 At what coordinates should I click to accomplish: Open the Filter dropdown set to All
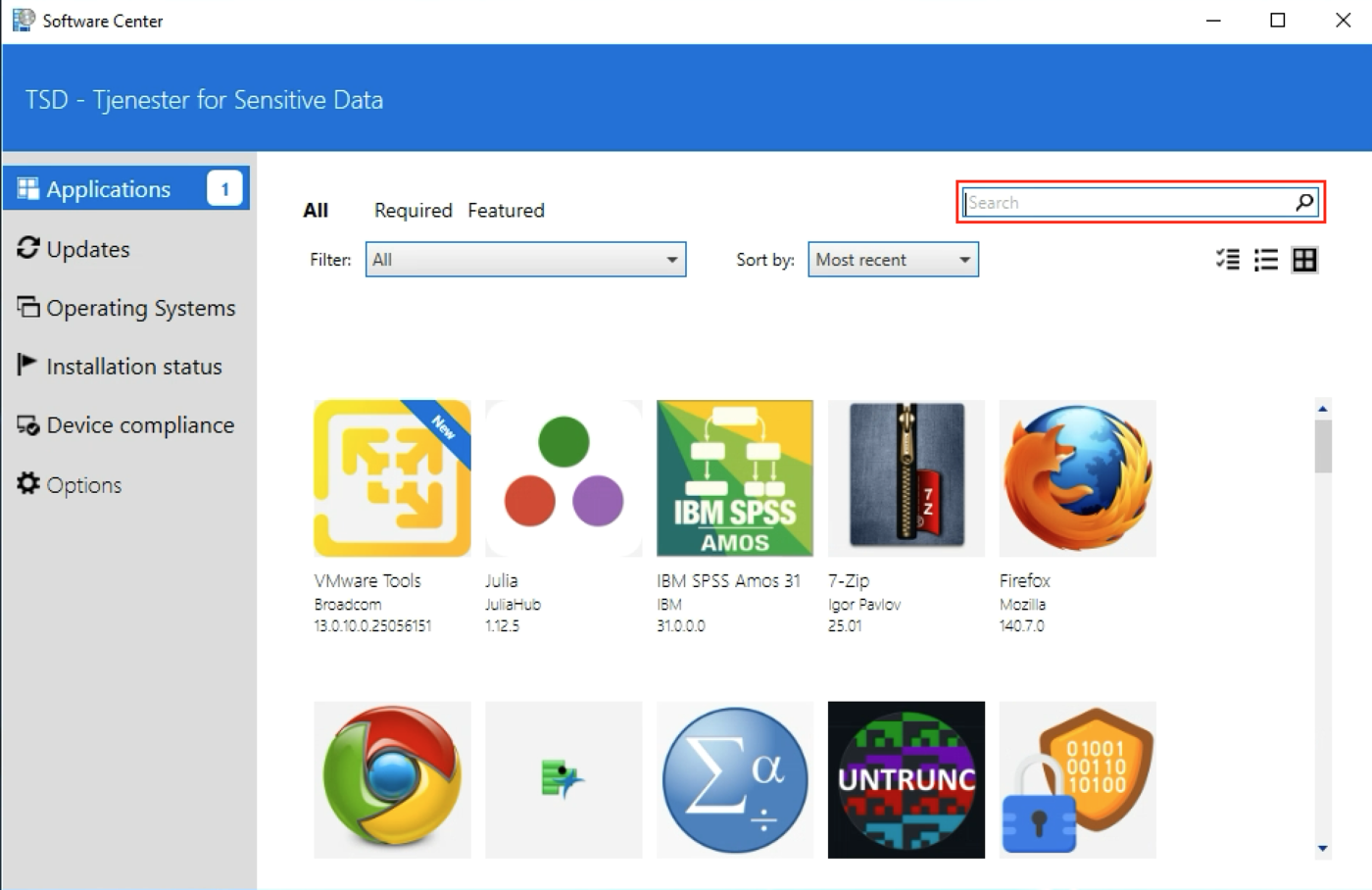525,260
